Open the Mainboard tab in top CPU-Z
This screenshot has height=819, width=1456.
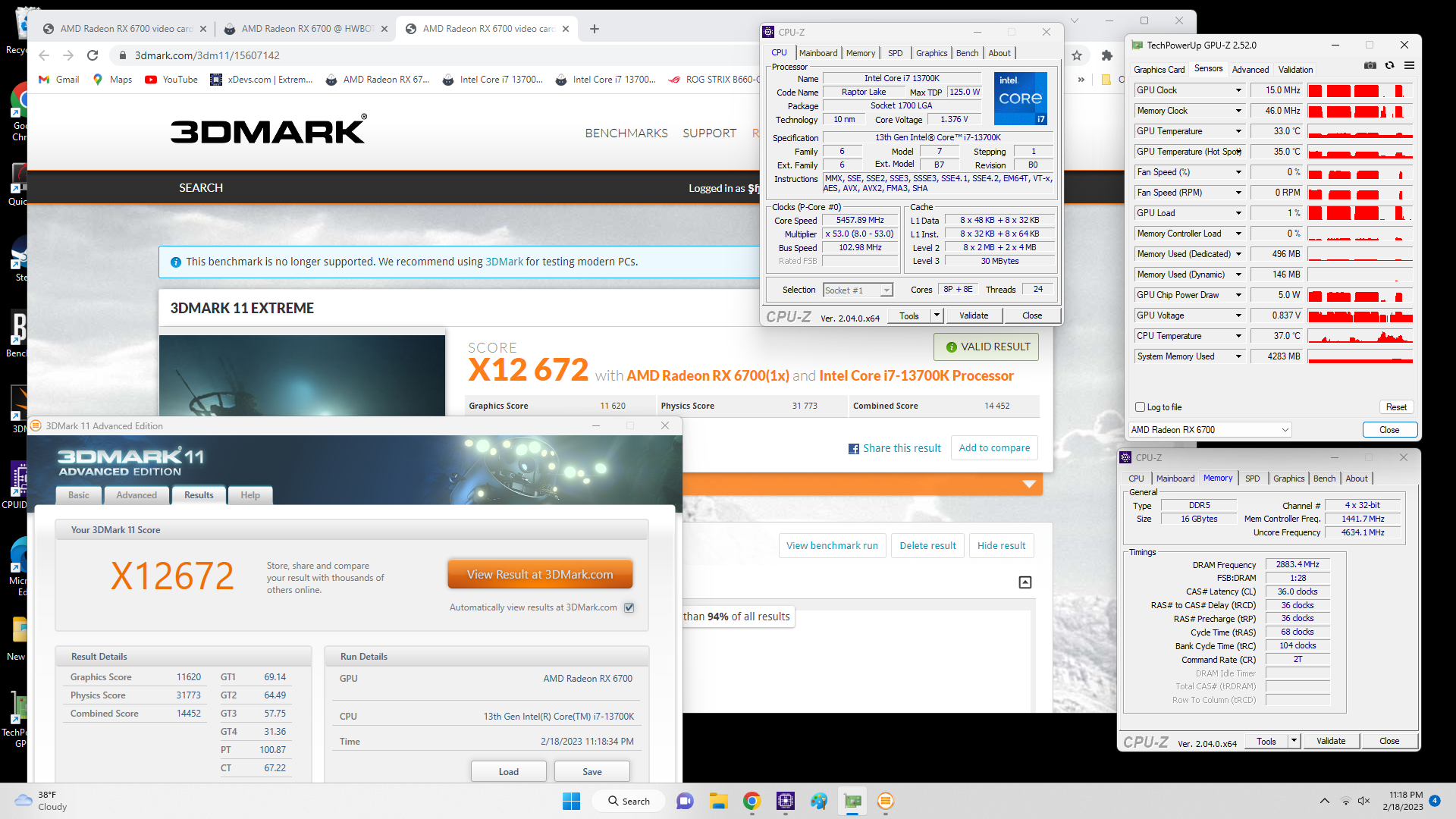click(818, 53)
